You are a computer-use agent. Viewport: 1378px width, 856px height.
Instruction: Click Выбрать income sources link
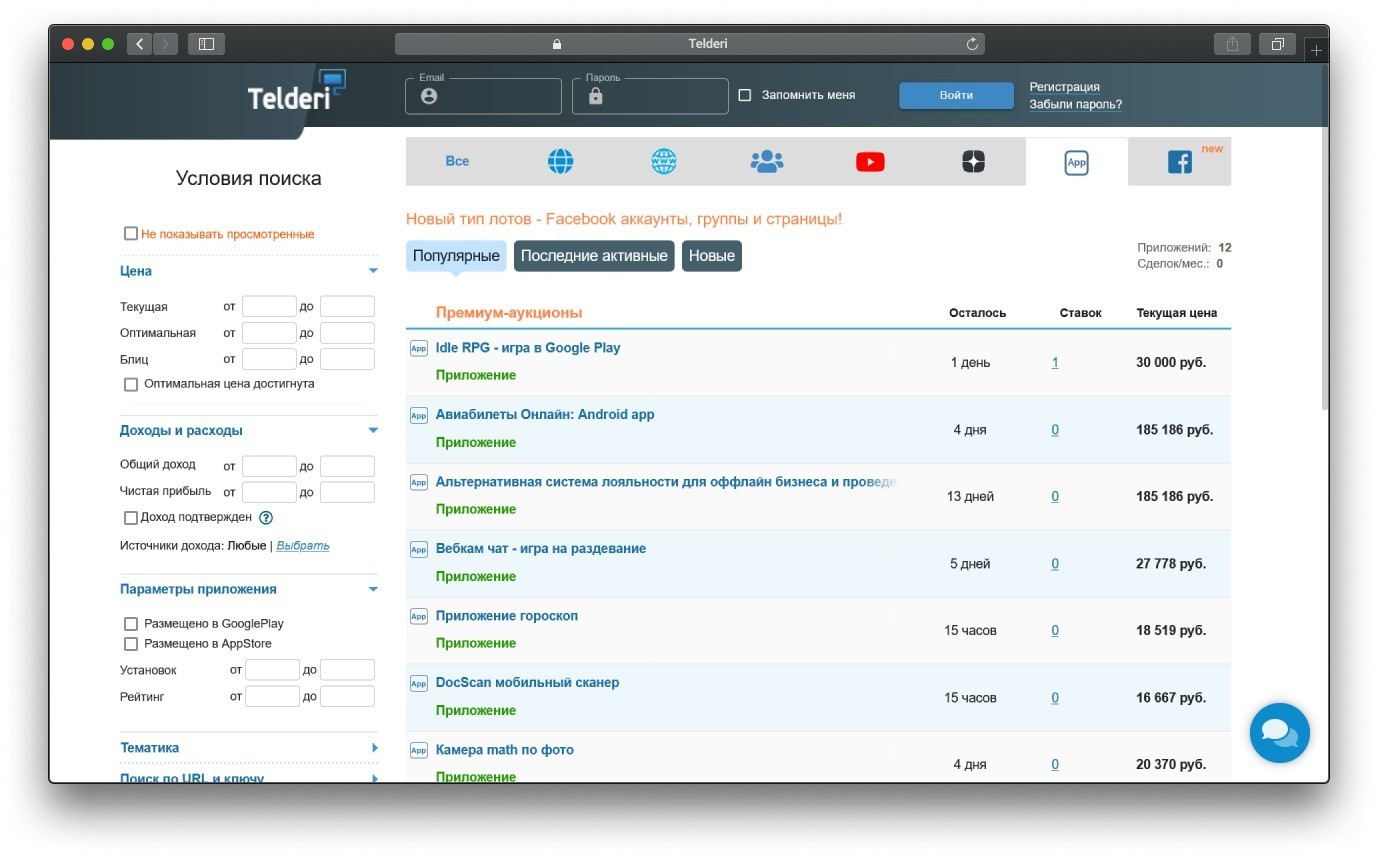[303, 546]
